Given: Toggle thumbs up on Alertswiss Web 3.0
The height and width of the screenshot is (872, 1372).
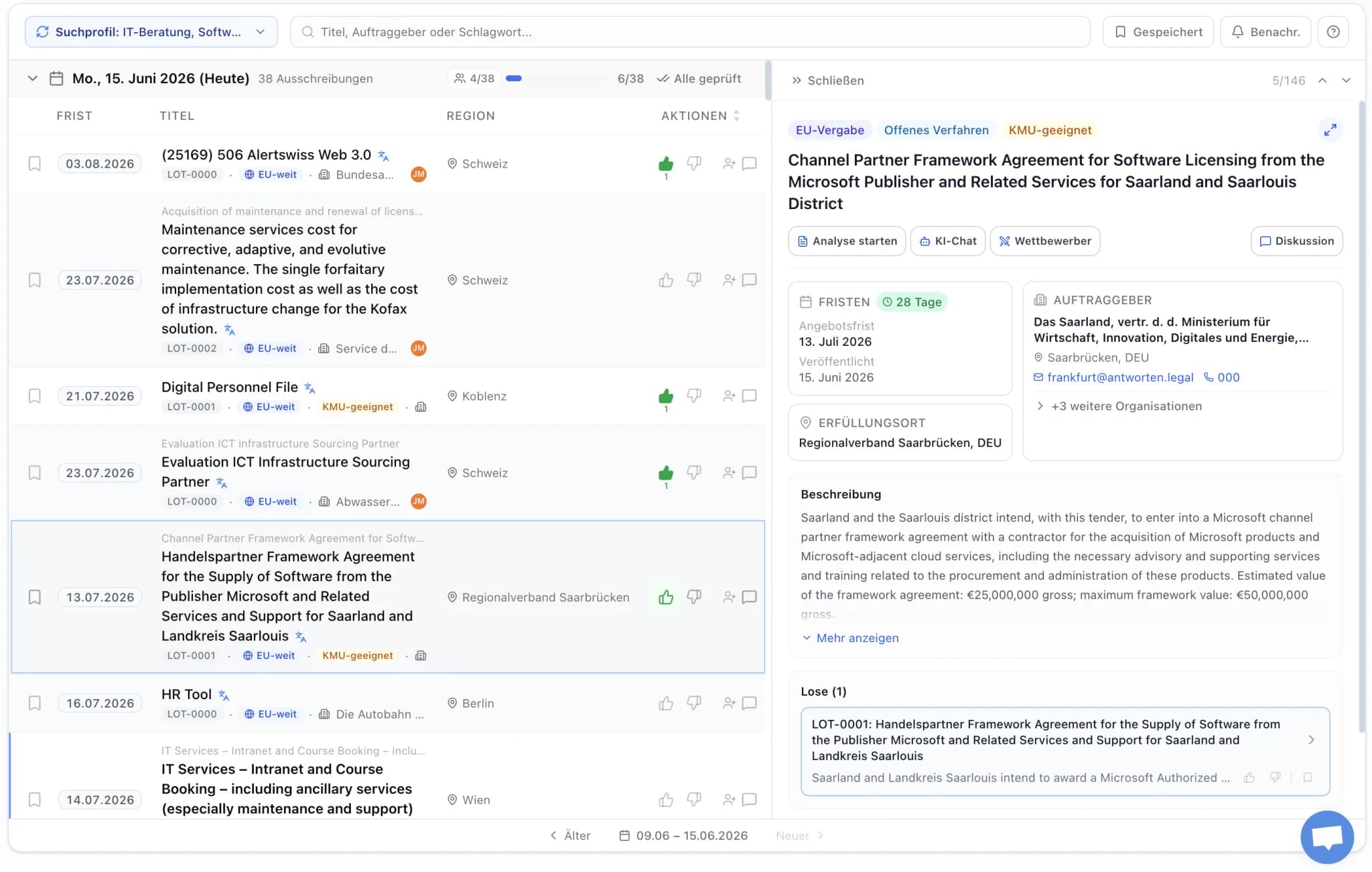Looking at the screenshot, I should (665, 164).
